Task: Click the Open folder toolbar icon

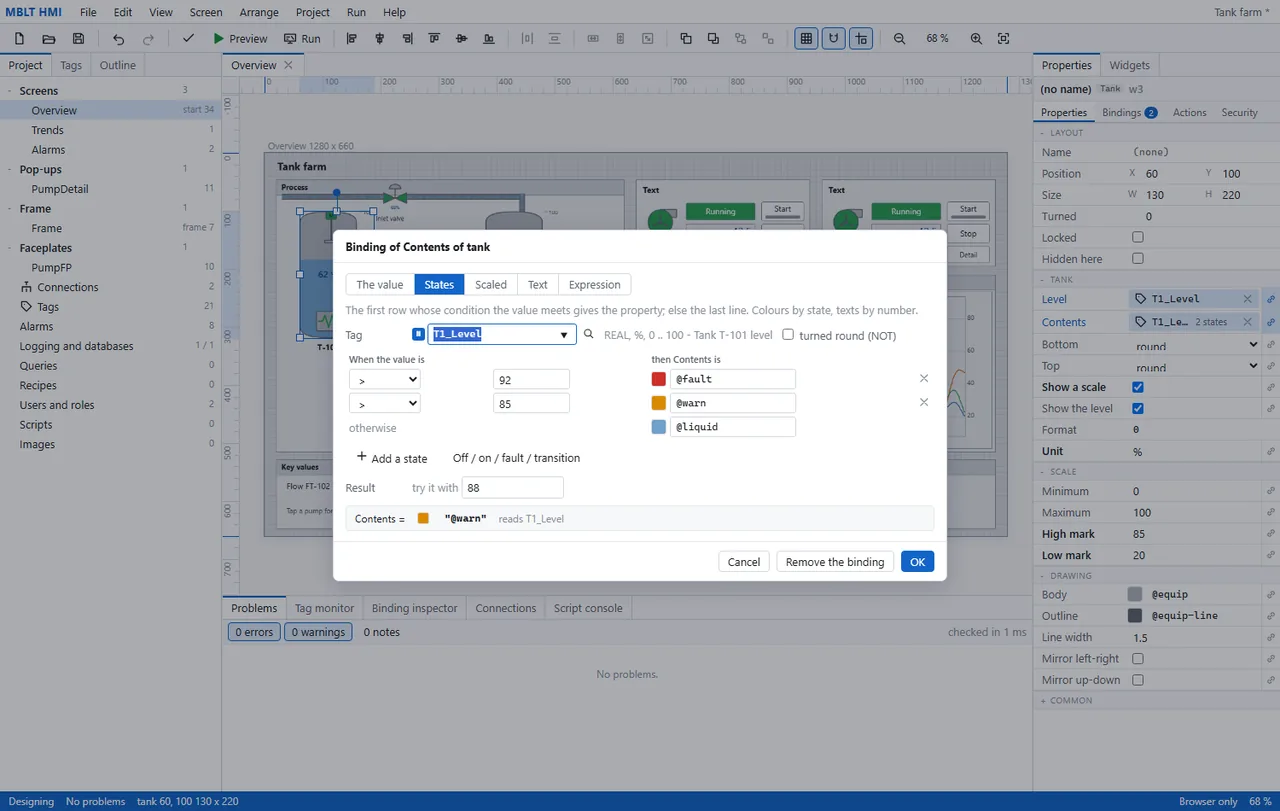Action: click(48, 39)
